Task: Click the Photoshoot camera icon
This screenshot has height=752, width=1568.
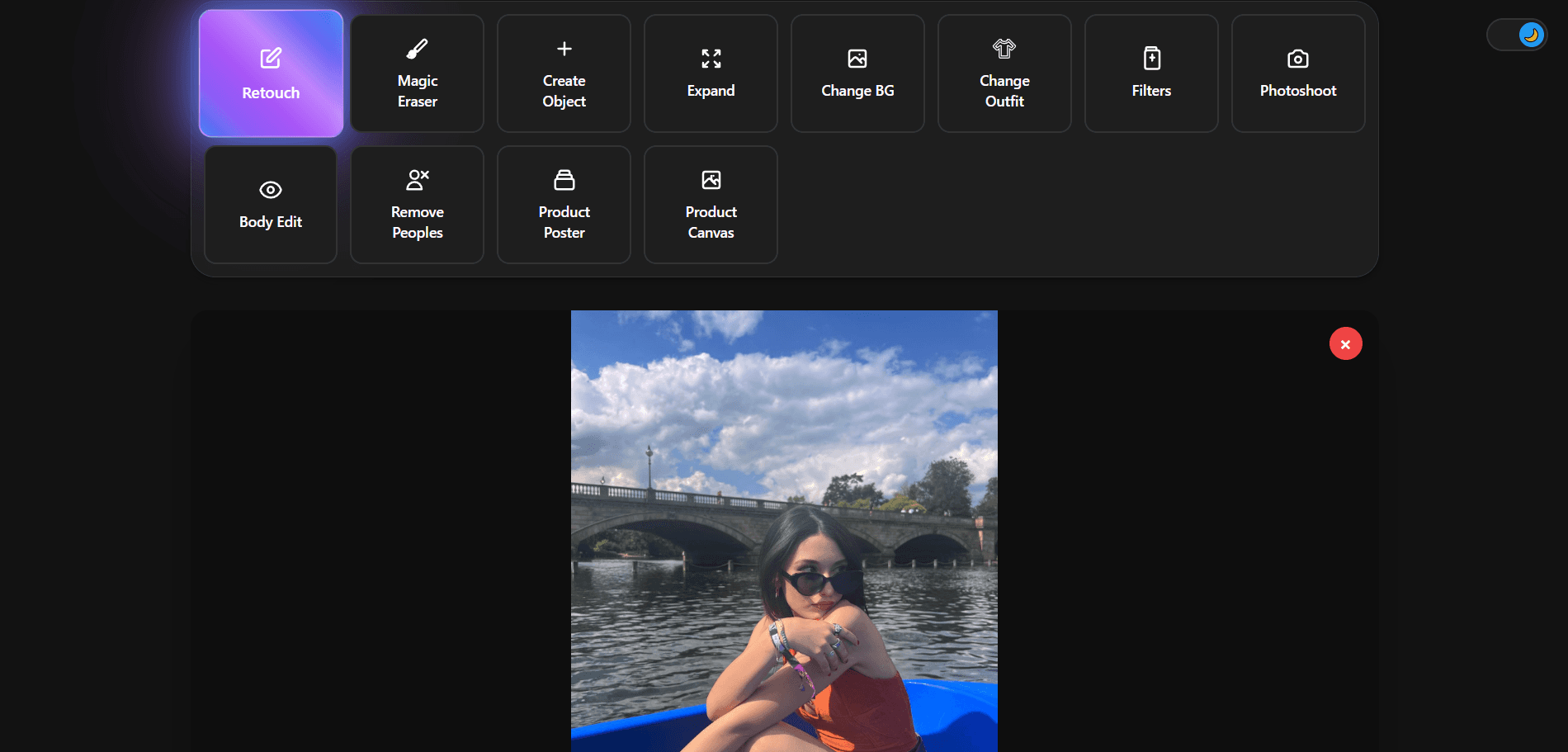Action: (x=1298, y=59)
